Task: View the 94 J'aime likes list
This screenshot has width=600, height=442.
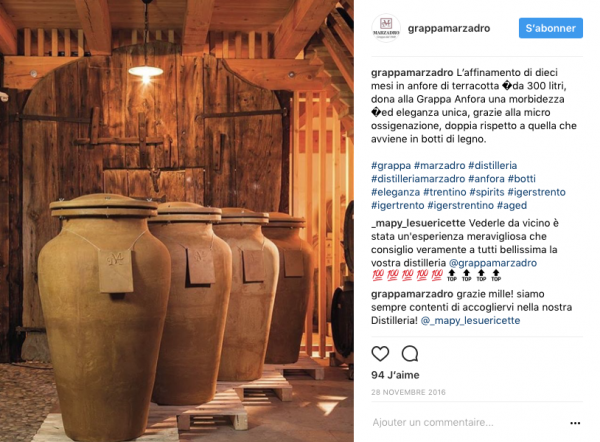Action: coord(395,375)
